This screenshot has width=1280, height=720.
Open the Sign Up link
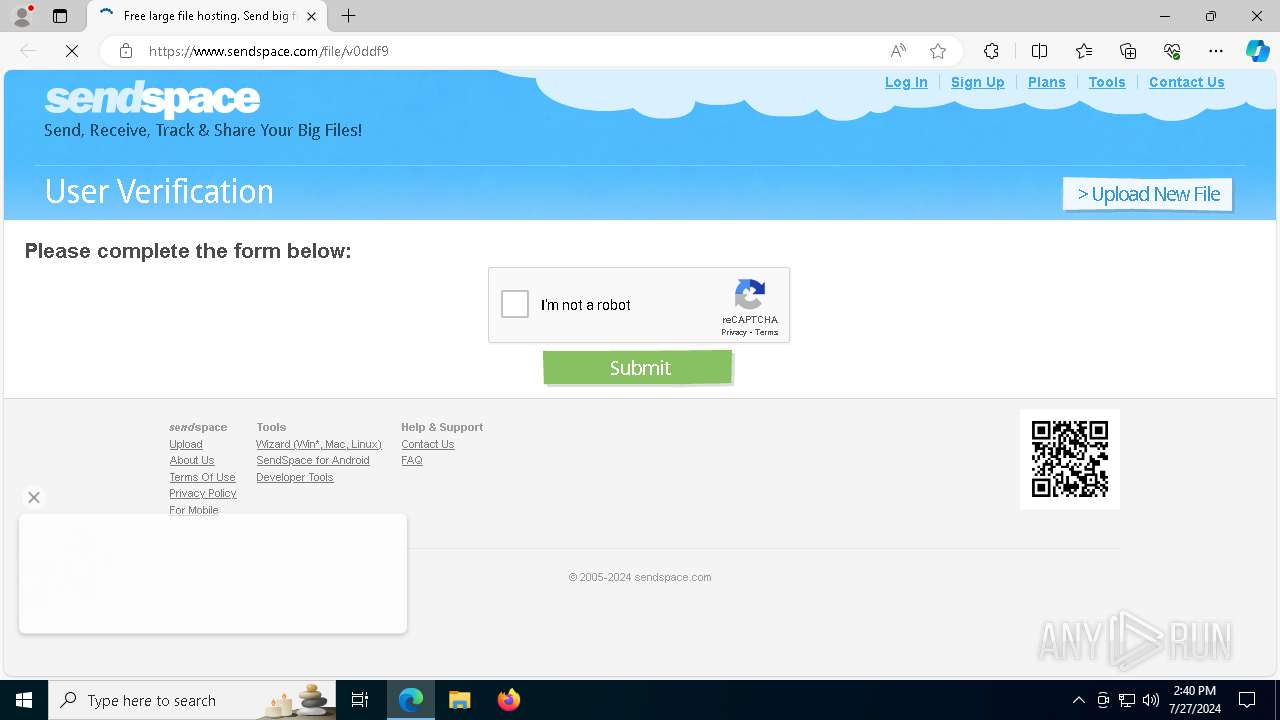[x=977, y=82]
